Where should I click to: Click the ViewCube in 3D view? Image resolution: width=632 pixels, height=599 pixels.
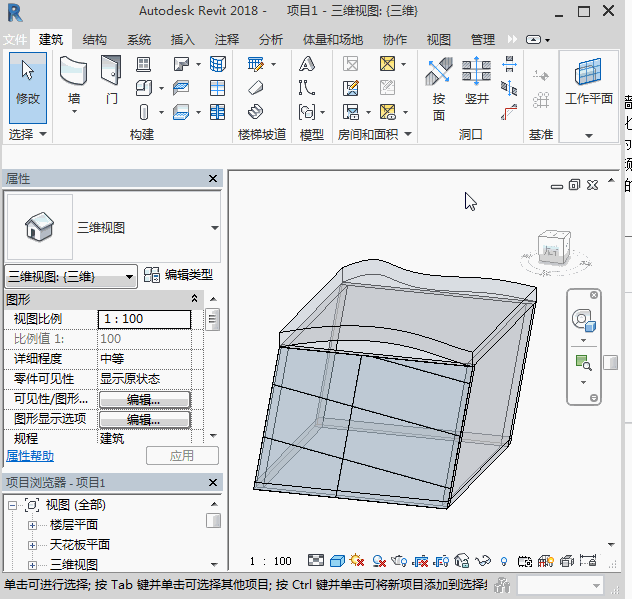pos(552,248)
